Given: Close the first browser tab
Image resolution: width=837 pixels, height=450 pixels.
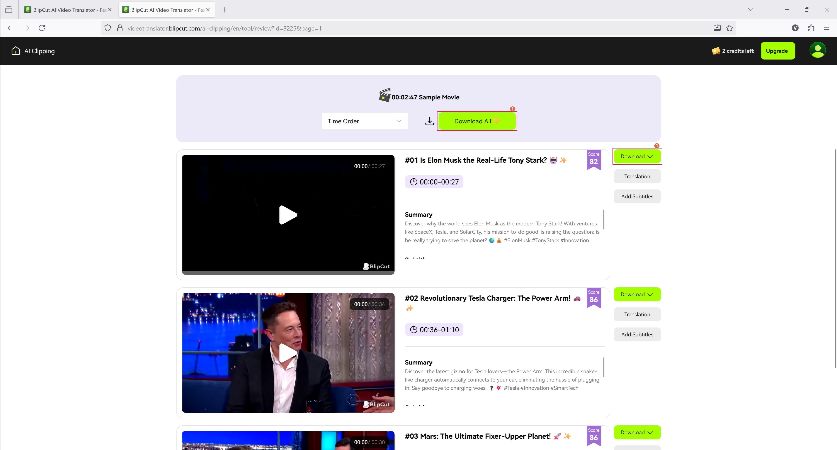Looking at the screenshot, I should (x=110, y=10).
